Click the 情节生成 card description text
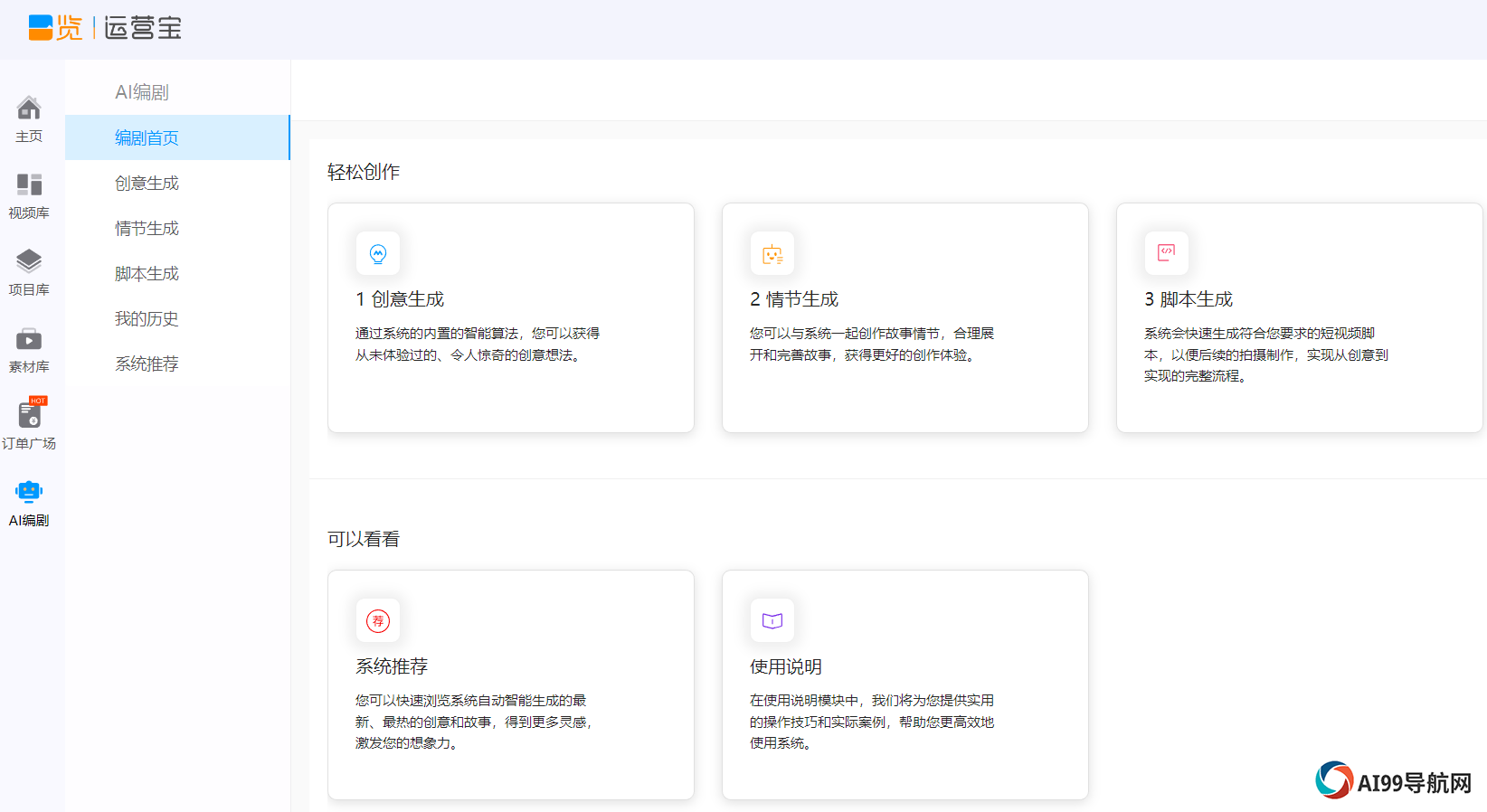 pyautogui.click(x=872, y=345)
